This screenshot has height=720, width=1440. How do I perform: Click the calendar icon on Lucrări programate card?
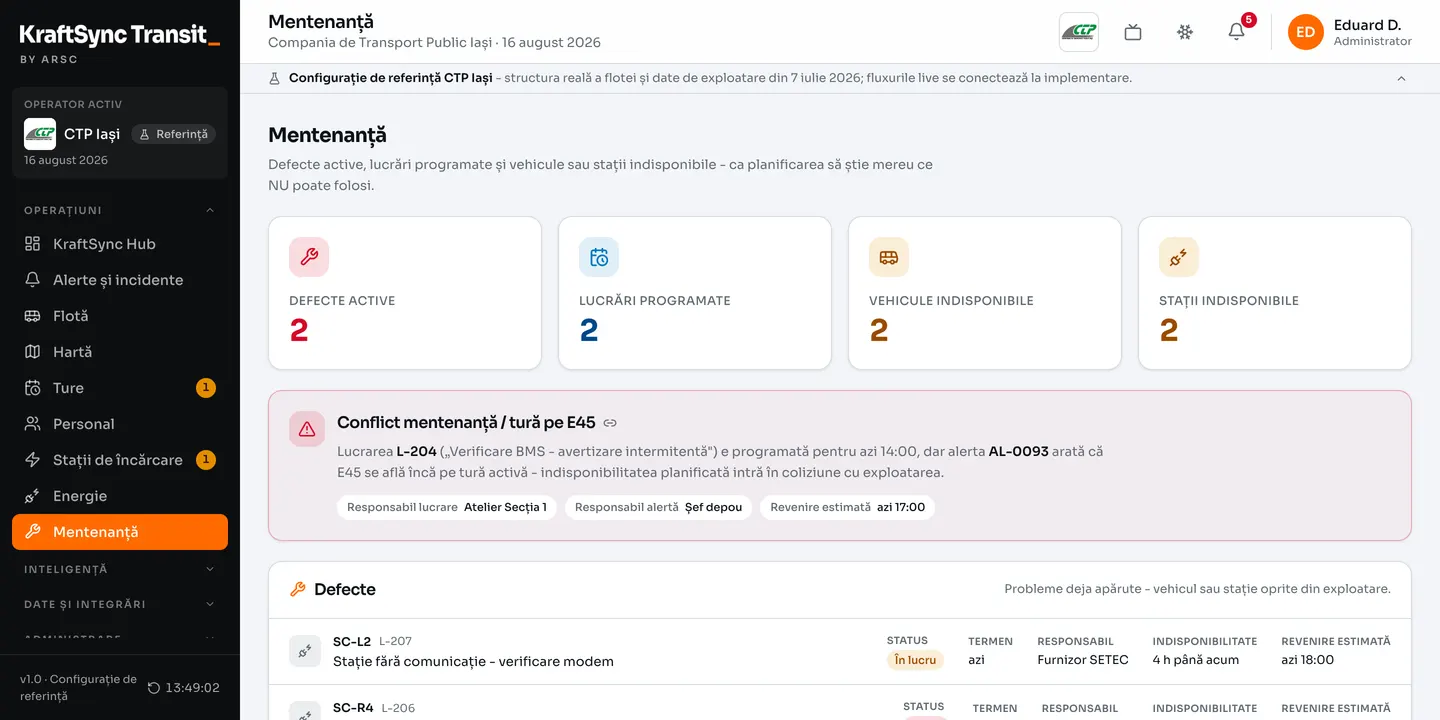(x=599, y=257)
